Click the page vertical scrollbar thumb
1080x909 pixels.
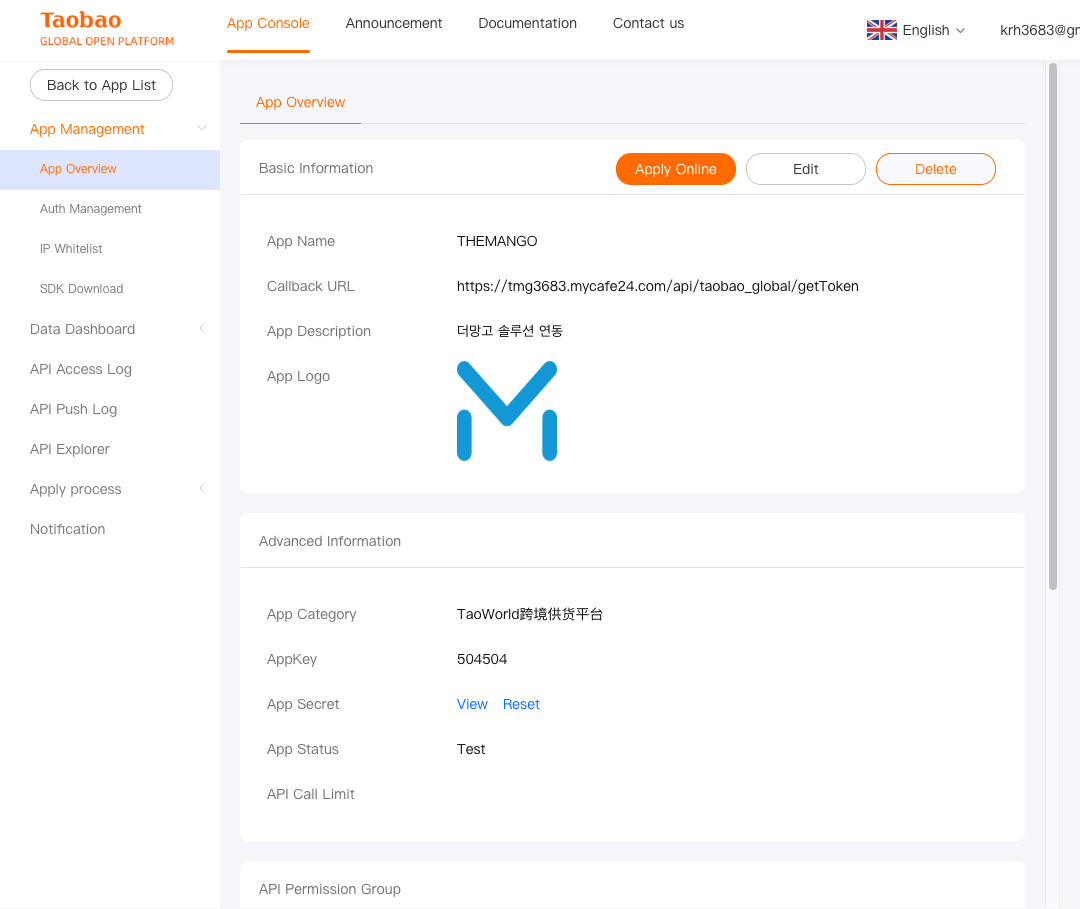click(1052, 326)
